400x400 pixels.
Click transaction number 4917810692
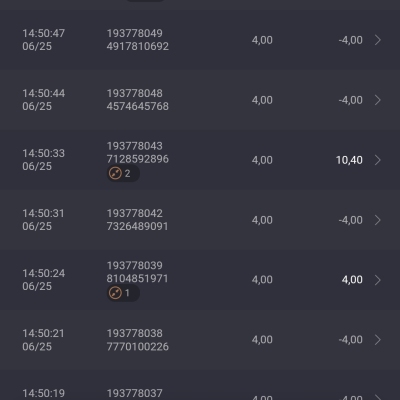coord(138,46)
